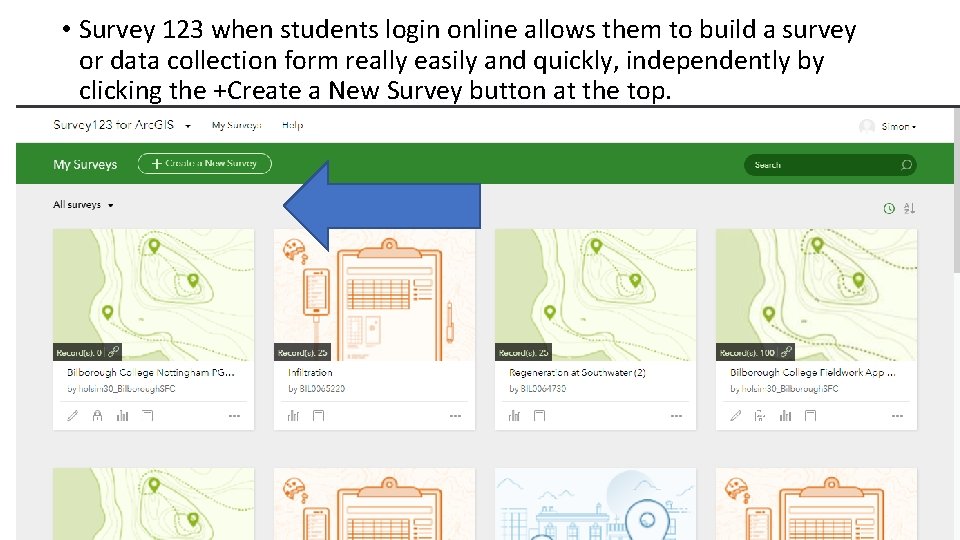Click the Create a New Survey button
960x540 pixels.
click(204, 163)
